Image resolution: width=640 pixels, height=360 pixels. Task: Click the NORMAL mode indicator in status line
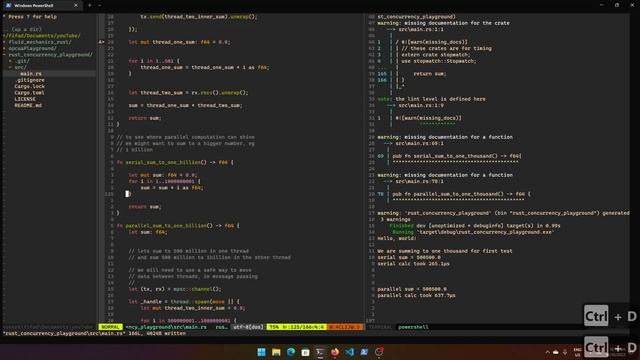coord(110,327)
